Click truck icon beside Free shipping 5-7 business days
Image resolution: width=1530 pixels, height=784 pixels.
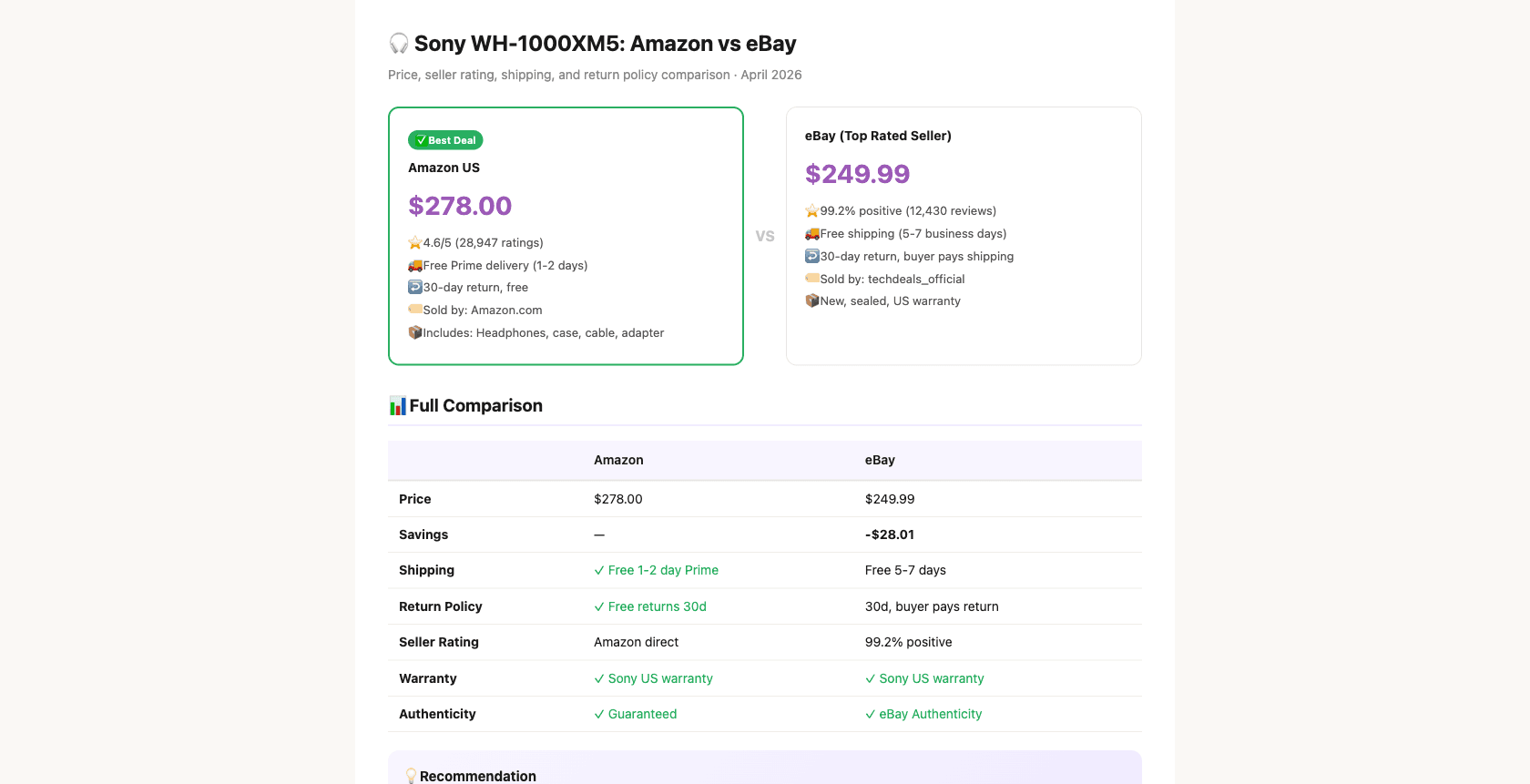812,233
